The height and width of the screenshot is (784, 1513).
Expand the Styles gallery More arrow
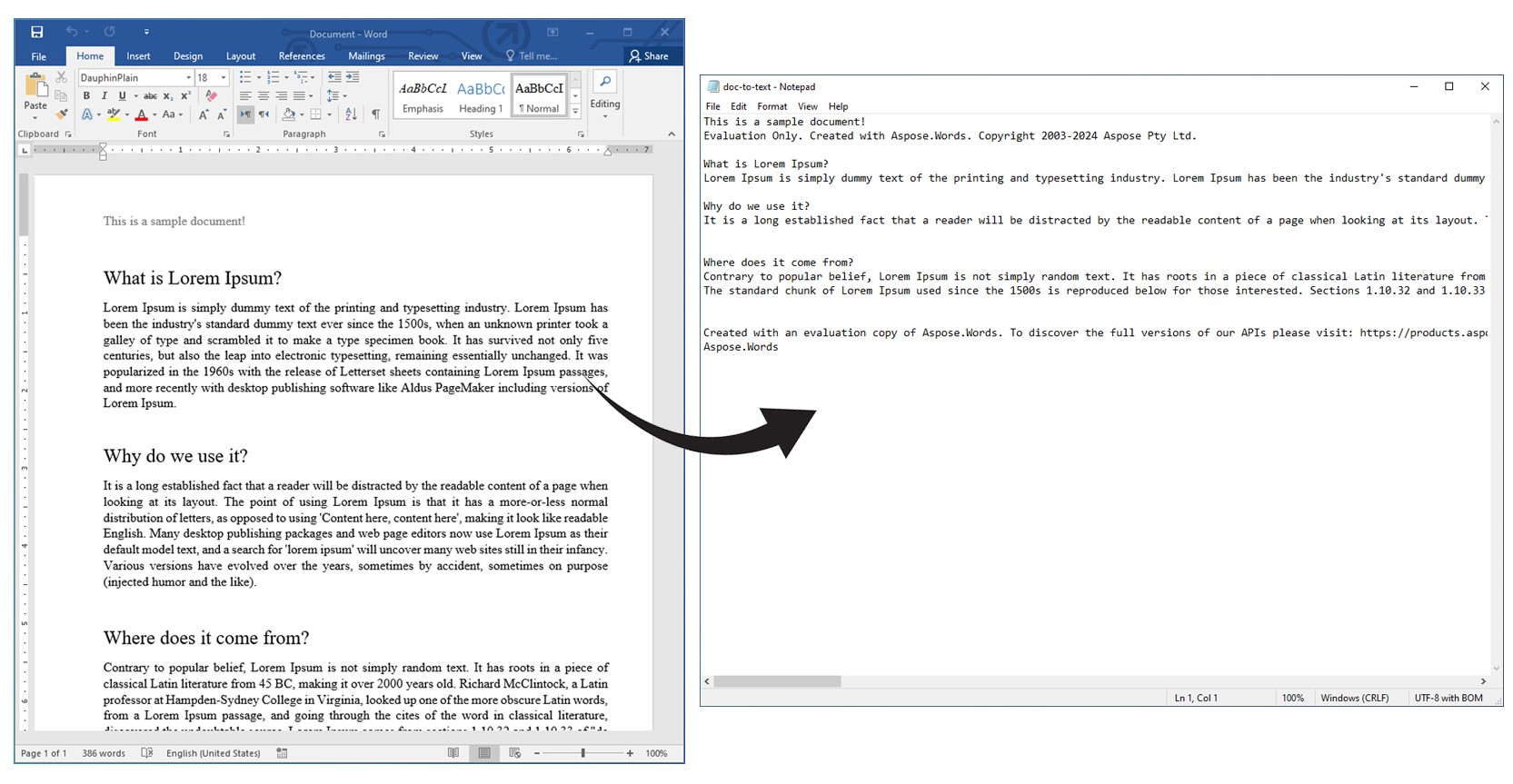pyautogui.click(x=575, y=111)
